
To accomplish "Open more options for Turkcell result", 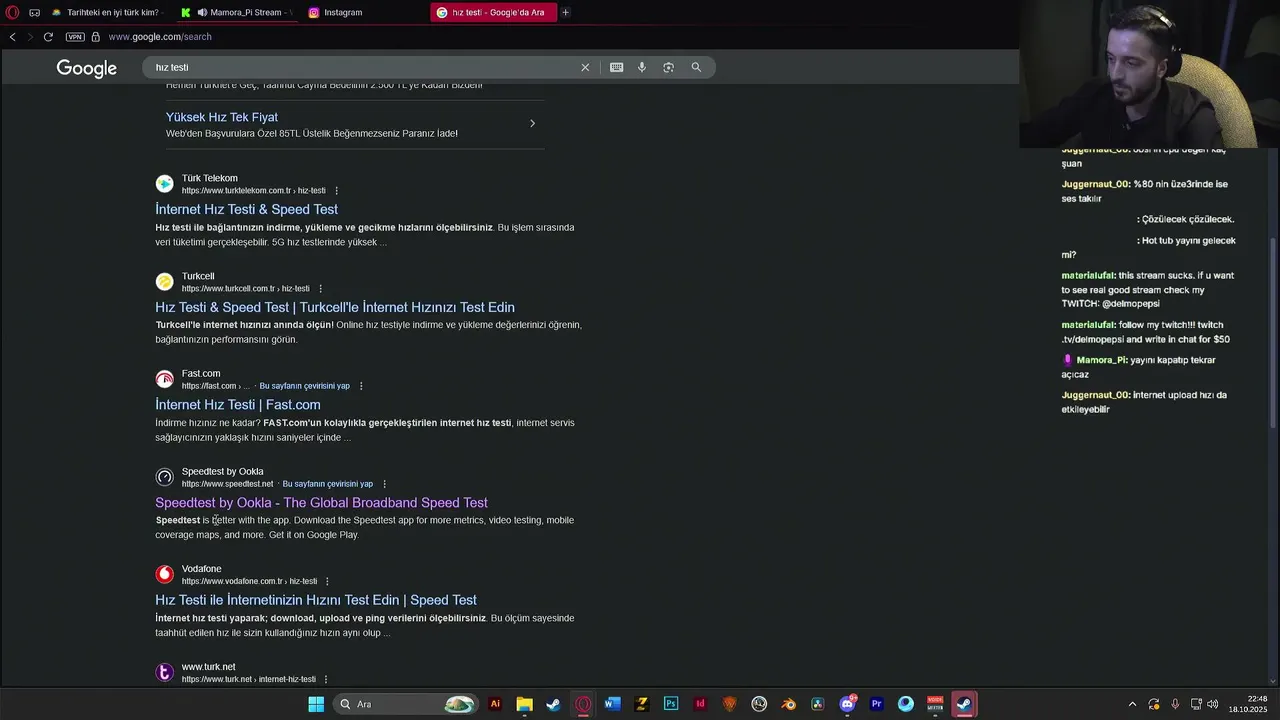I will pos(320,288).
